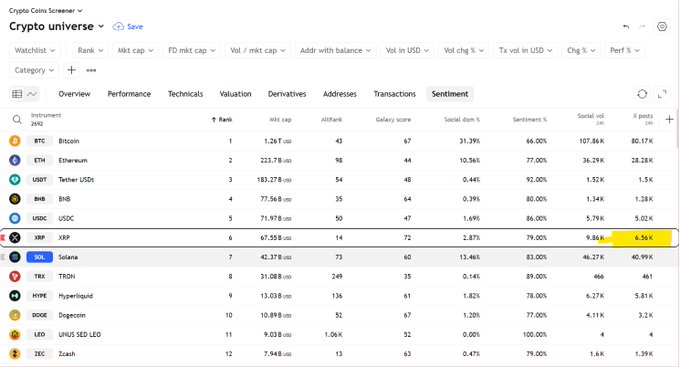The image size is (680, 367).
Task: Switch to the Technicals tab
Action: (x=185, y=94)
